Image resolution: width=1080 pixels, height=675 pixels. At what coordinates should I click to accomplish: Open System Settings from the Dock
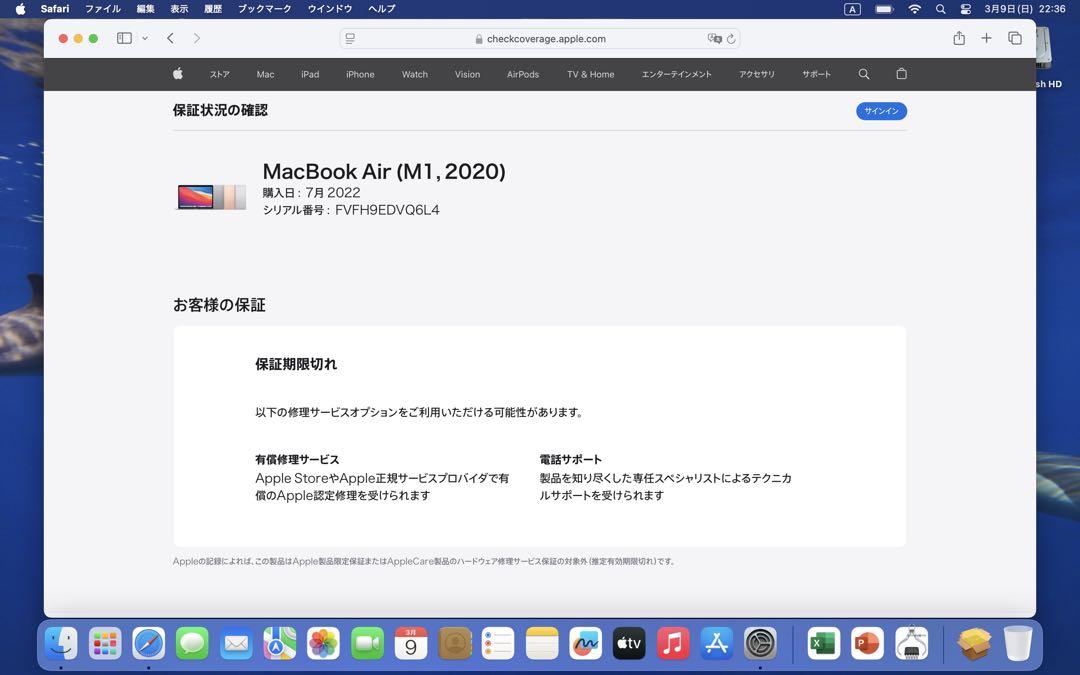click(x=760, y=644)
